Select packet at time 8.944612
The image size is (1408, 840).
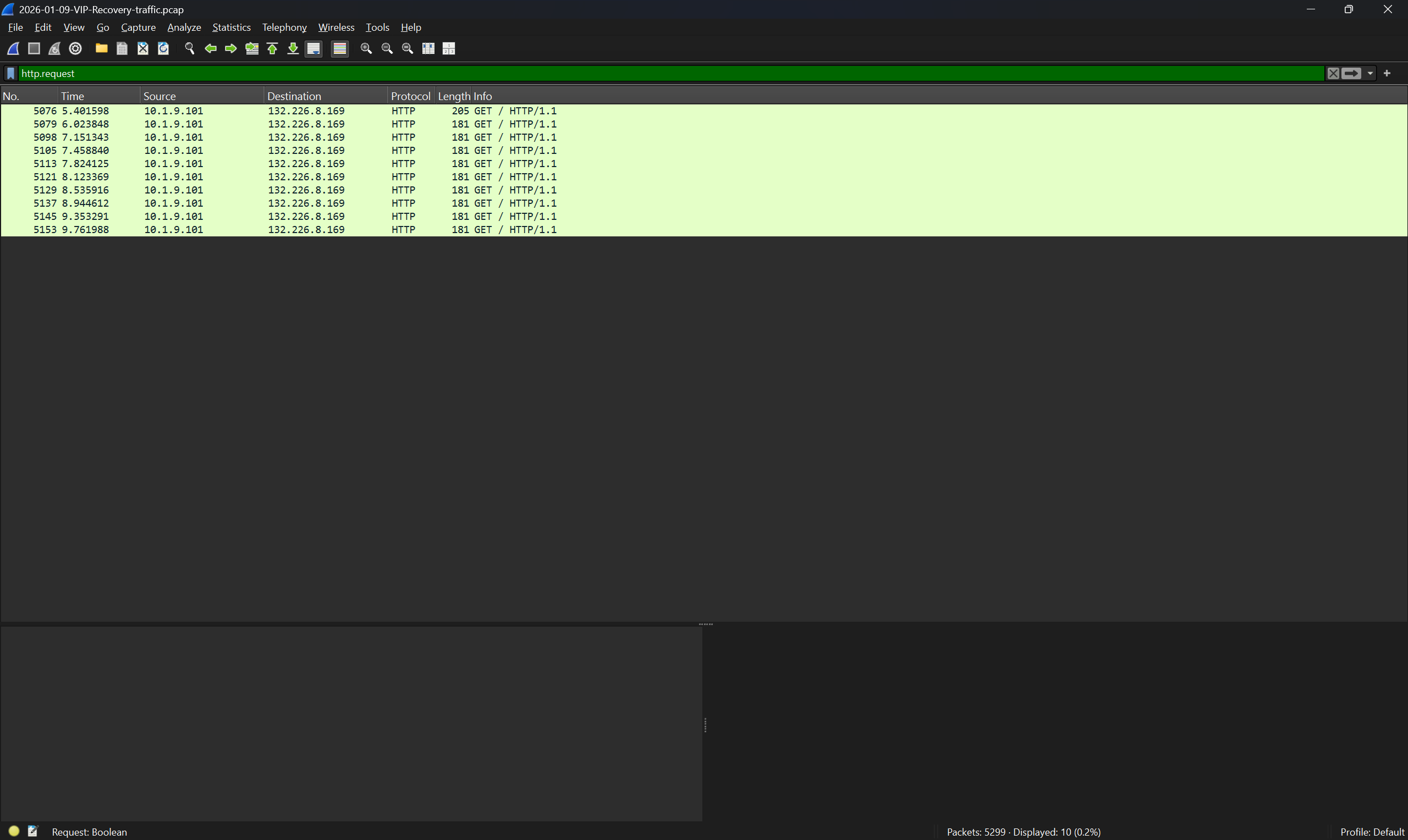tap(703, 203)
